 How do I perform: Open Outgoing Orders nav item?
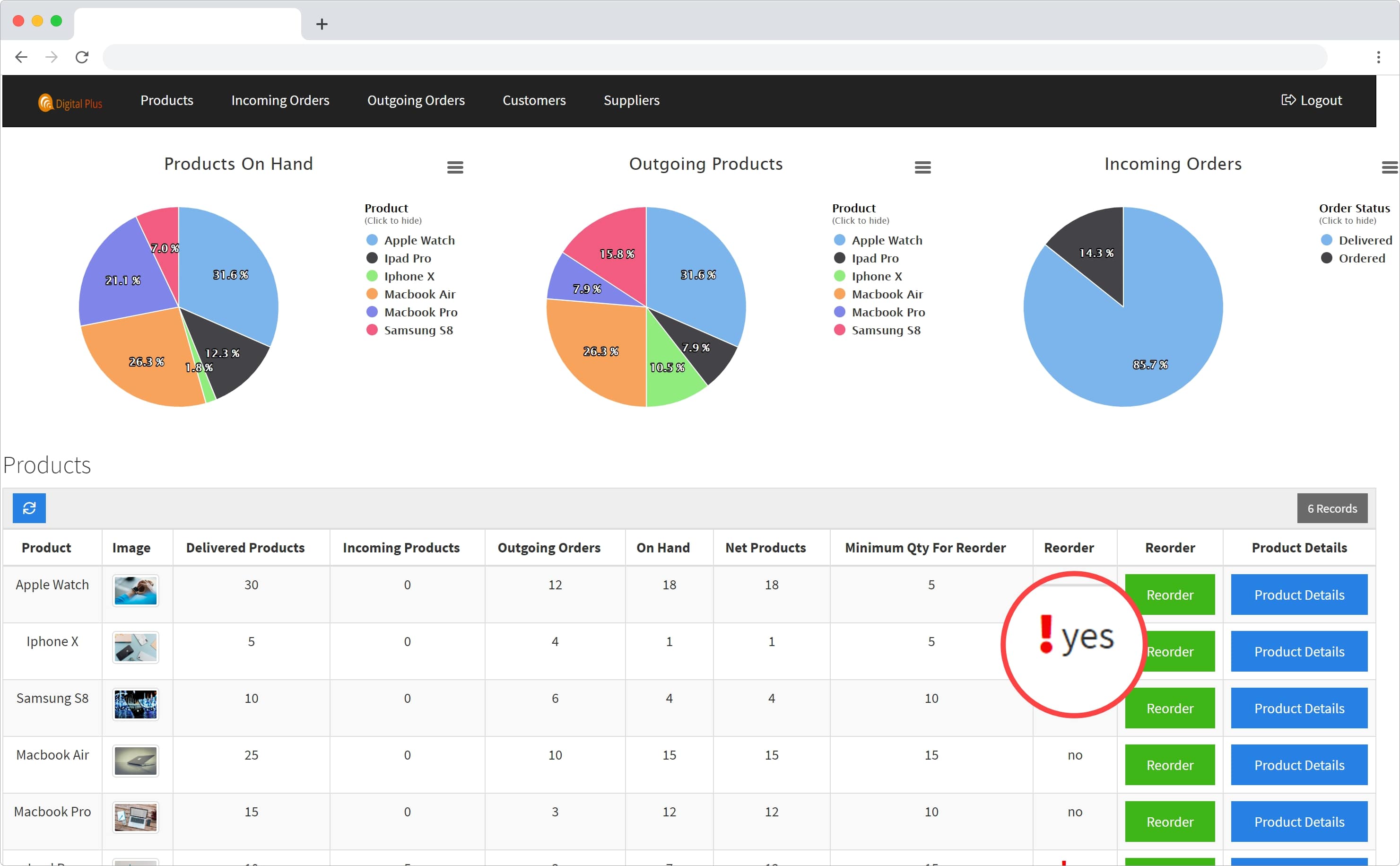416,100
